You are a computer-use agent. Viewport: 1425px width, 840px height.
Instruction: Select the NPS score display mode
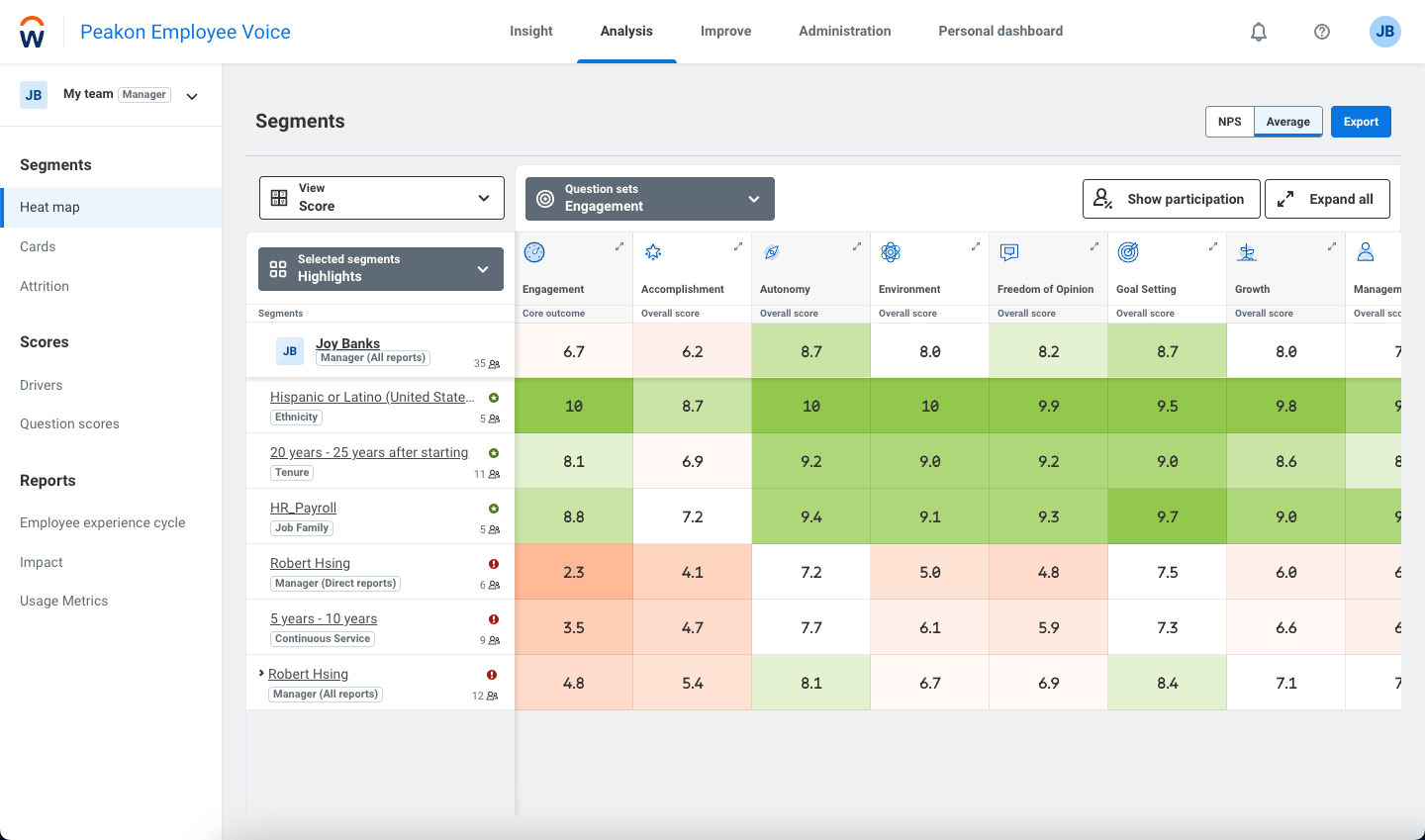tap(1229, 121)
